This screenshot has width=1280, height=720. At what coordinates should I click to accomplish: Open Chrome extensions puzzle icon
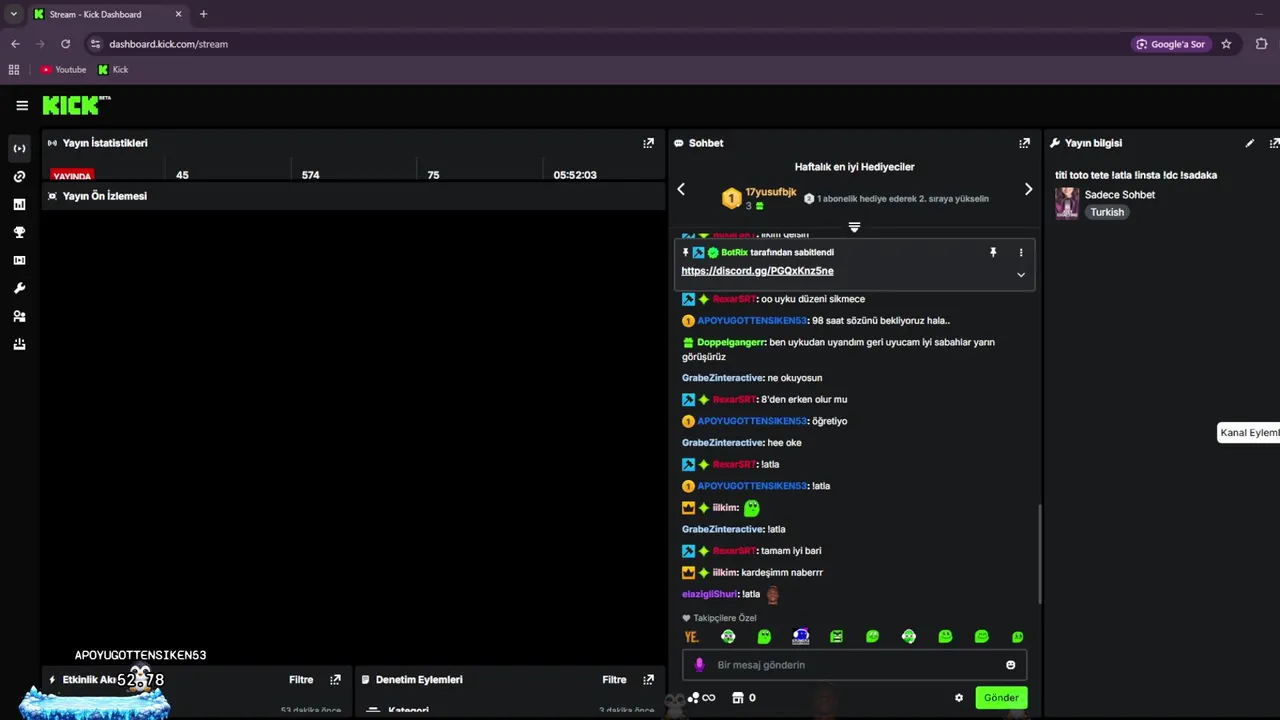(1261, 44)
